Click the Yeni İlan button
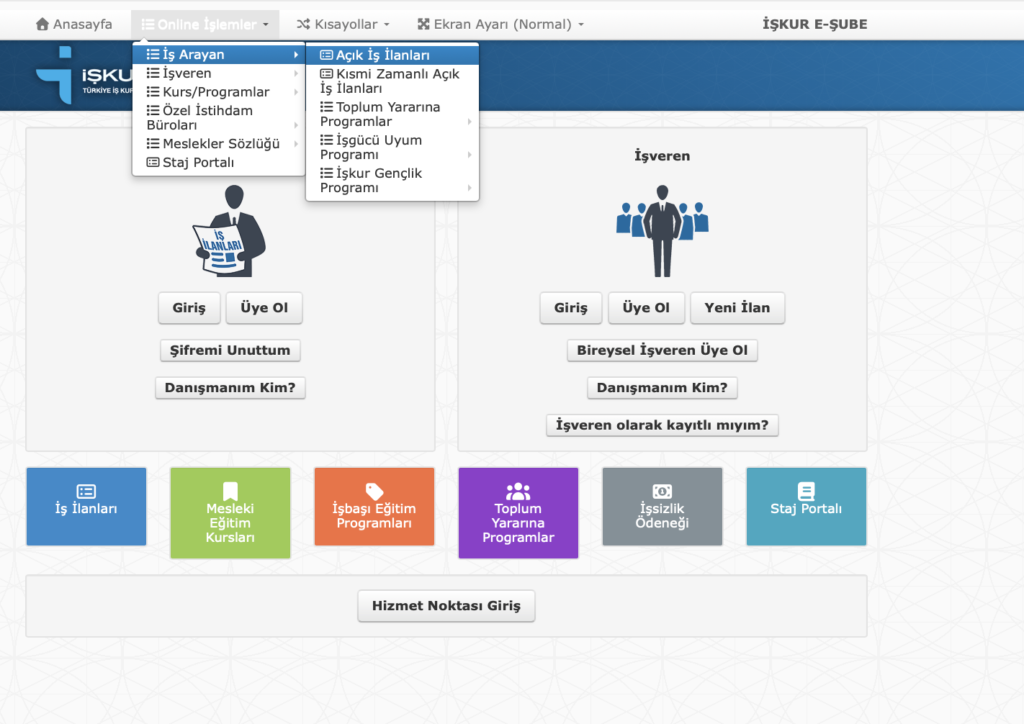The image size is (1024, 724). coord(737,308)
